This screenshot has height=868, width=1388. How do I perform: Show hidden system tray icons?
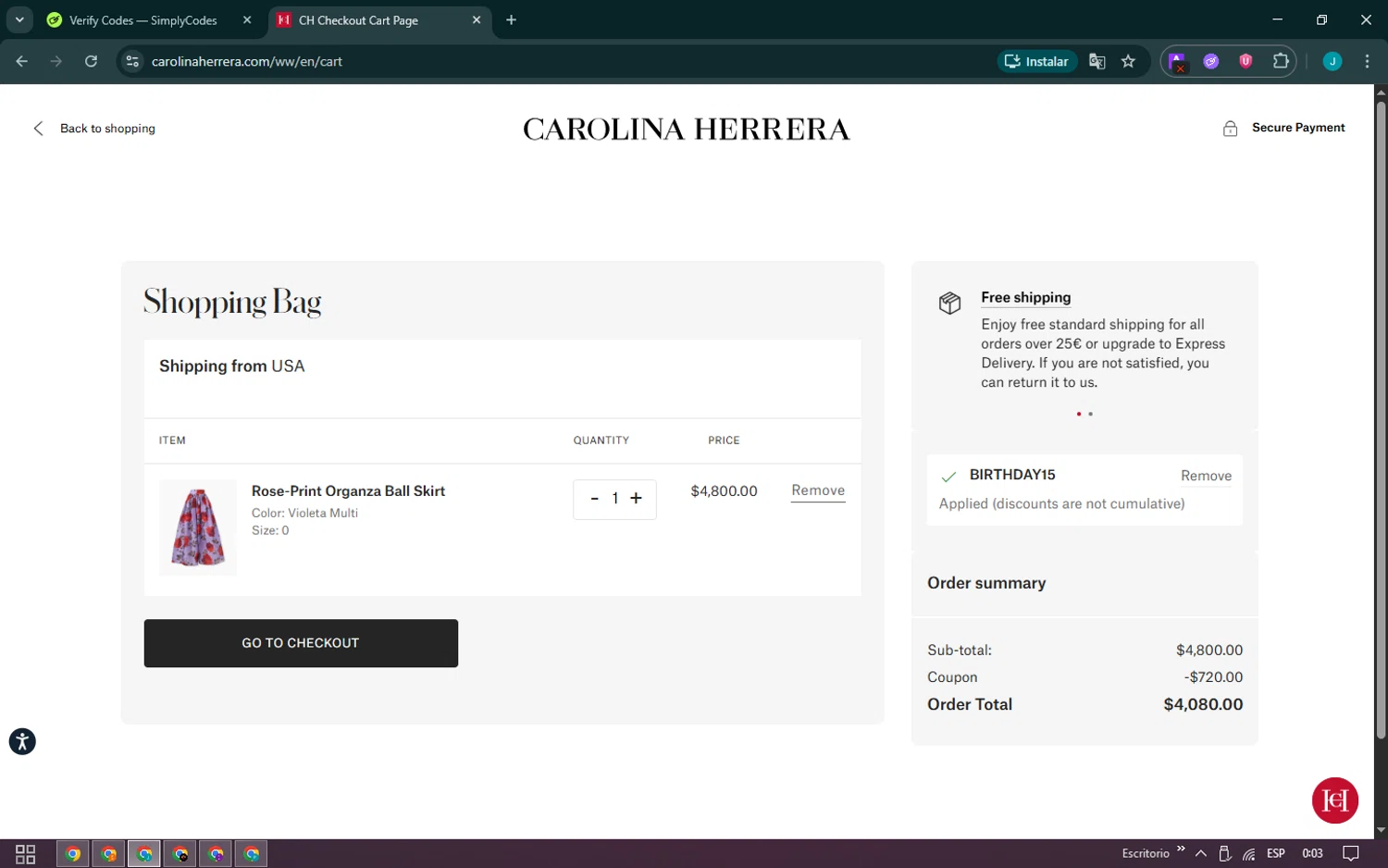tap(1200, 853)
